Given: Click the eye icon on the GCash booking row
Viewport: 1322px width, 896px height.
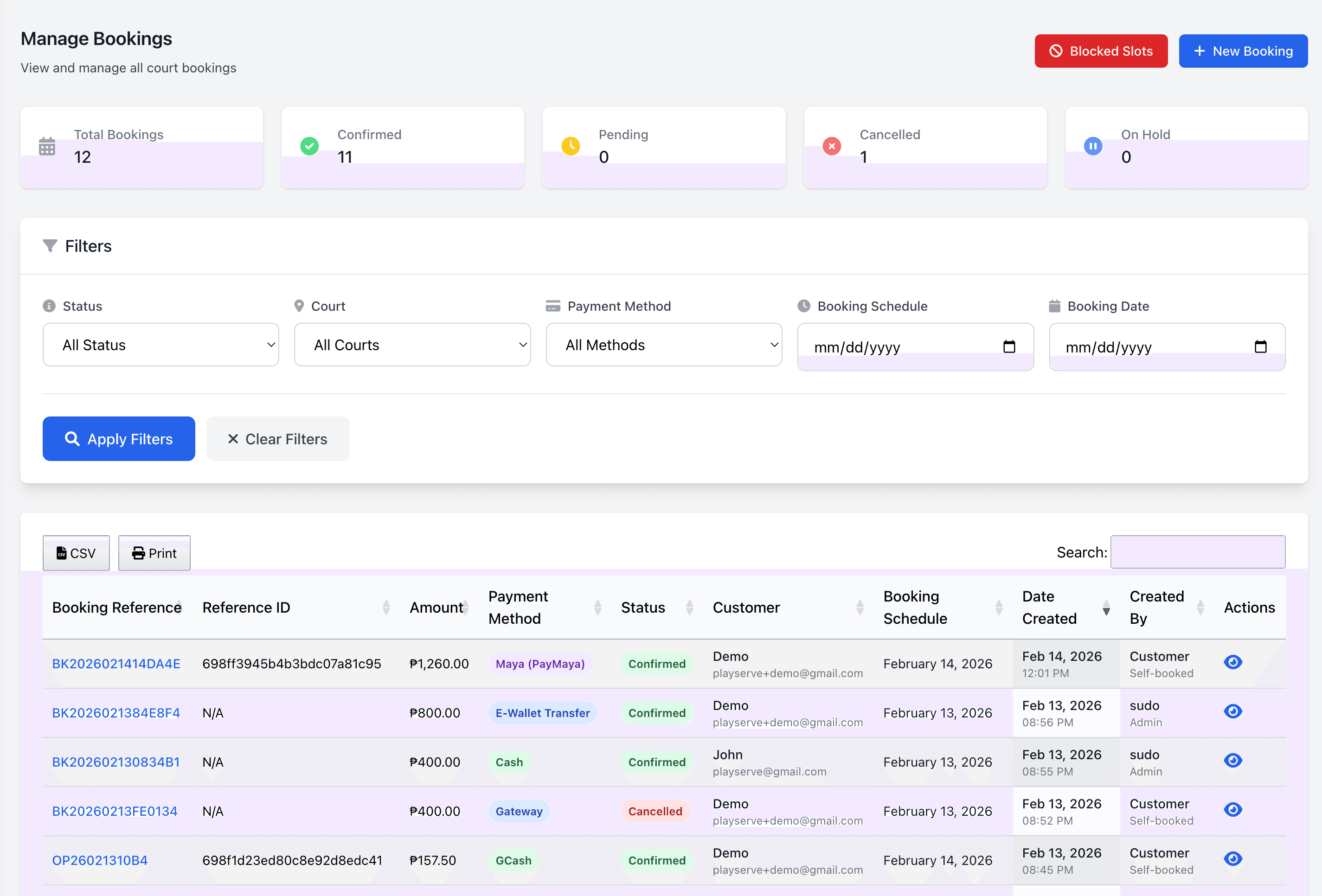Looking at the screenshot, I should point(1233,859).
